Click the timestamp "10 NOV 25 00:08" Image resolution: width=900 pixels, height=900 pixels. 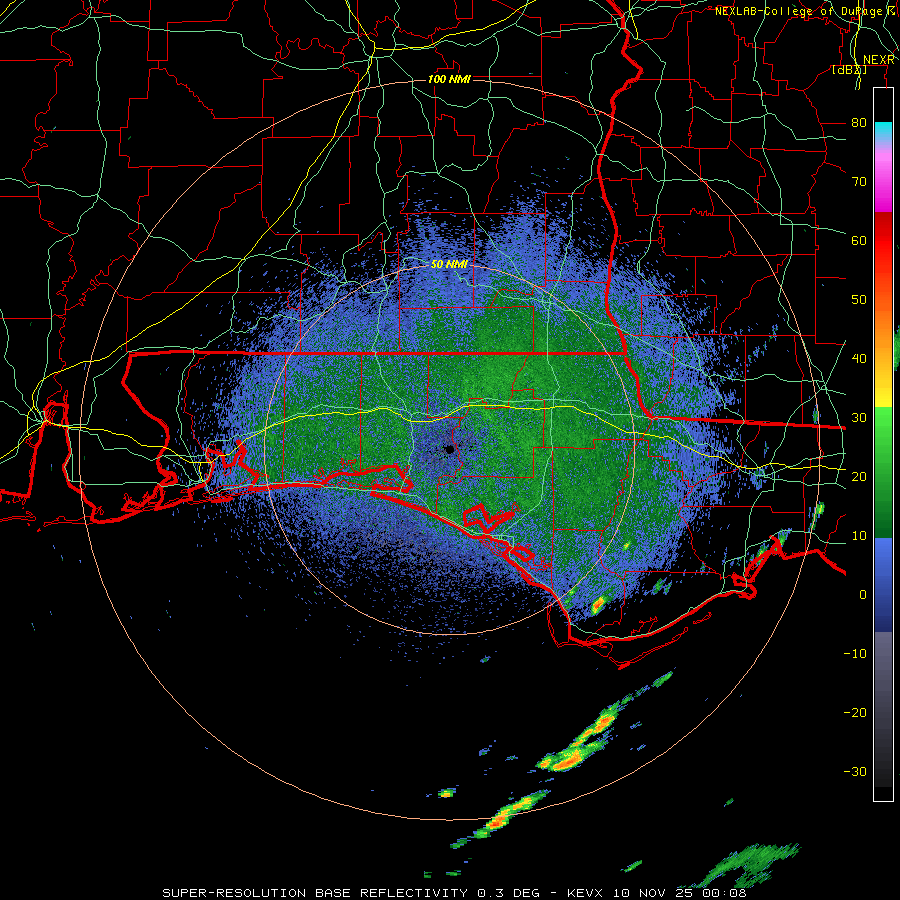click(x=680, y=893)
